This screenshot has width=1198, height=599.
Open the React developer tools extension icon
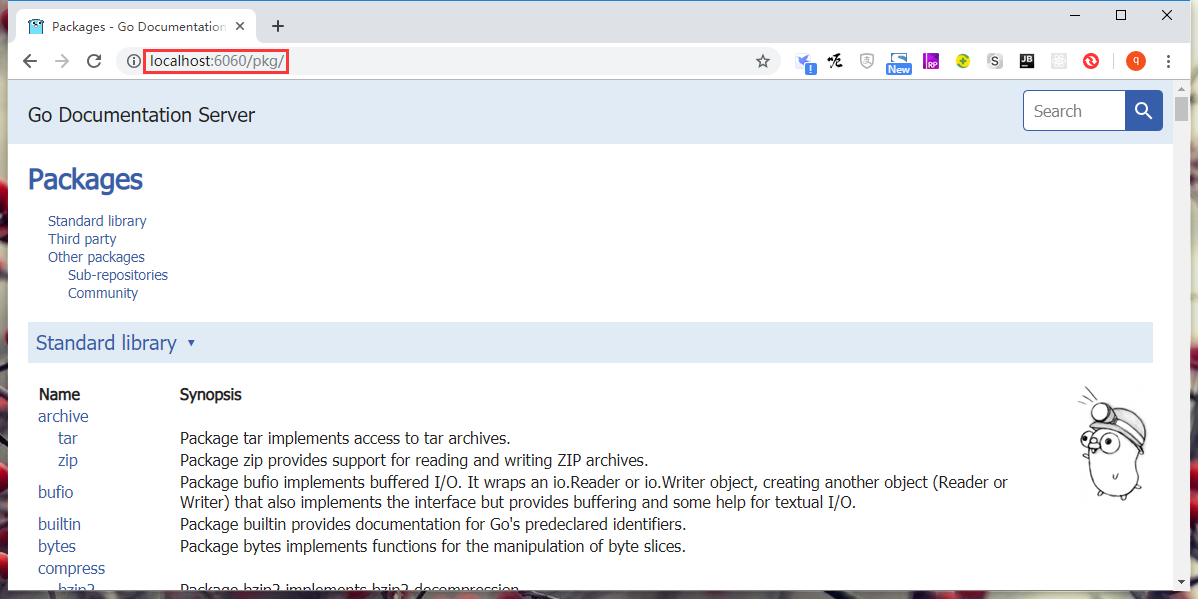coord(1058,61)
